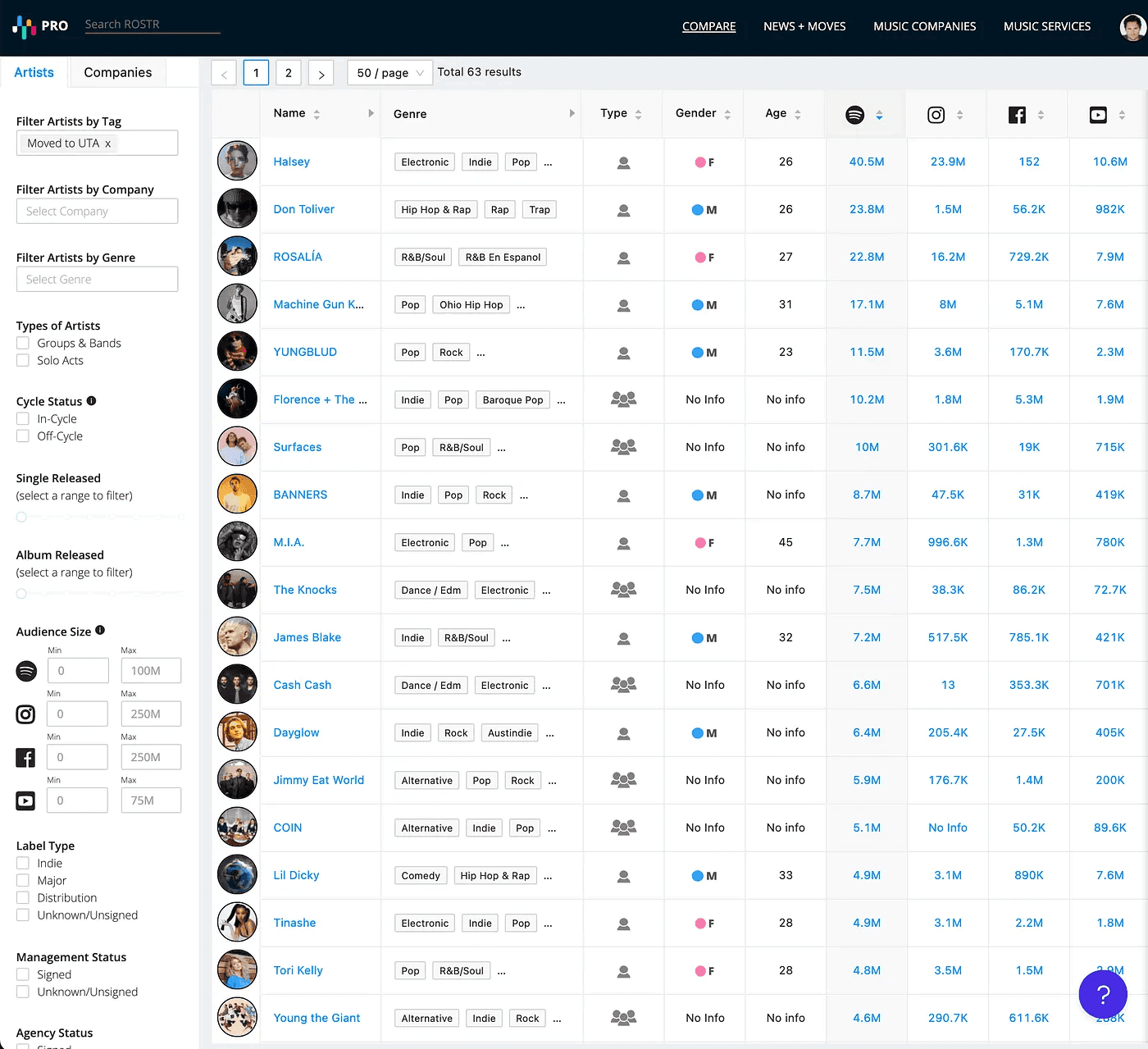Switch to the Artists tab

[x=34, y=72]
